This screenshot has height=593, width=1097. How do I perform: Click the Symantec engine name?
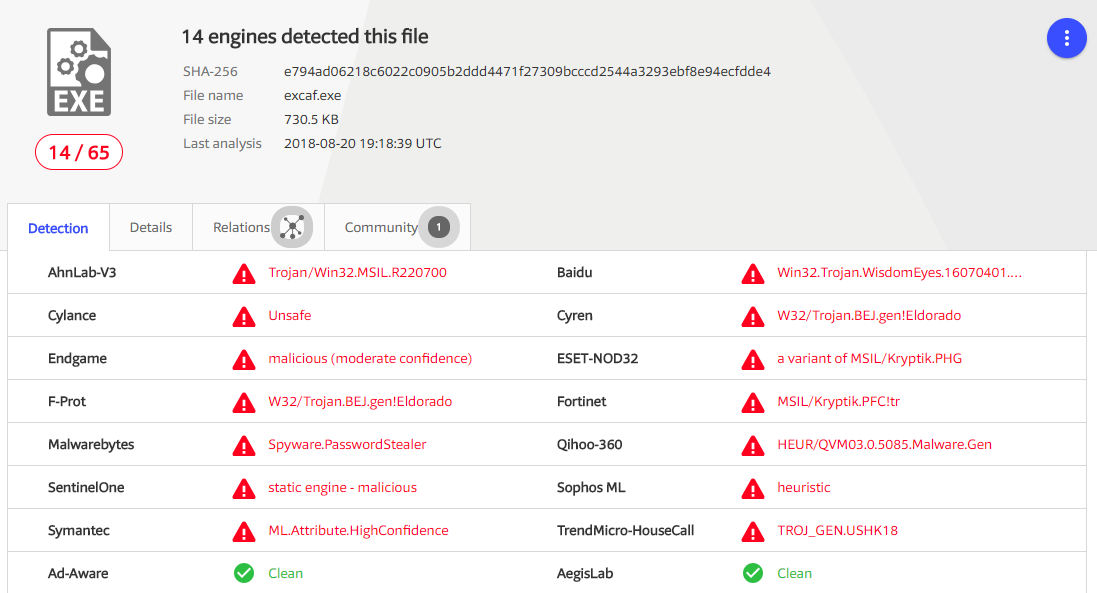[x=78, y=531]
